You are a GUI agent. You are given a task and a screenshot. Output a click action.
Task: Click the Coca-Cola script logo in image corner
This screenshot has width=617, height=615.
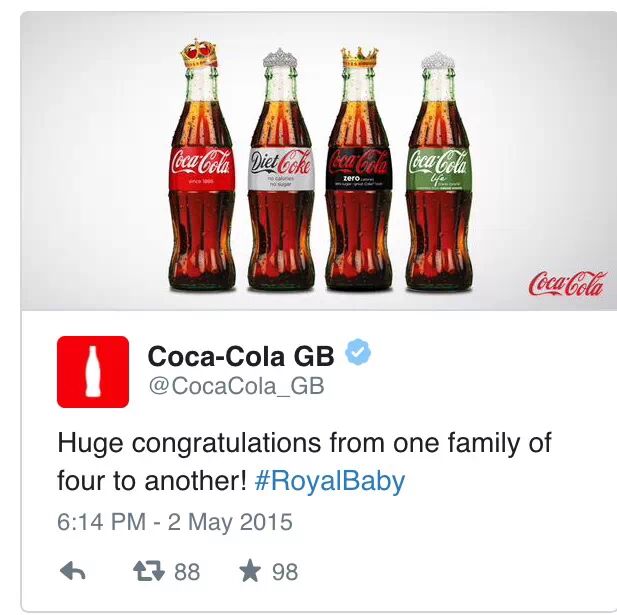tap(565, 285)
